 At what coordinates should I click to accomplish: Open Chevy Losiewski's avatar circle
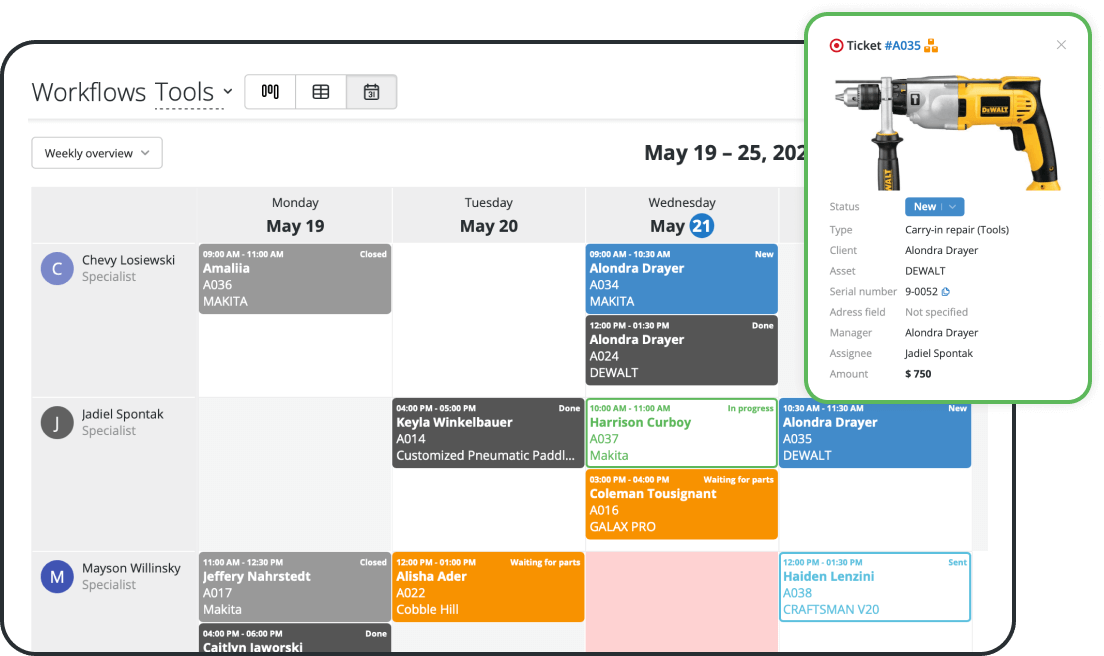(x=57, y=268)
